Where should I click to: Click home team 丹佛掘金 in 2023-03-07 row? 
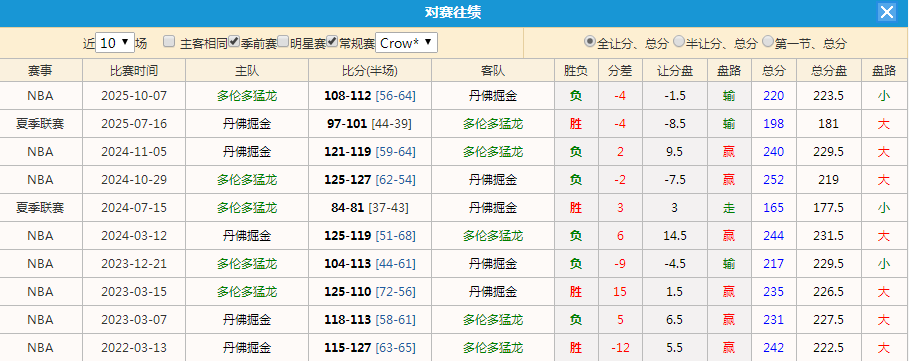(x=247, y=320)
